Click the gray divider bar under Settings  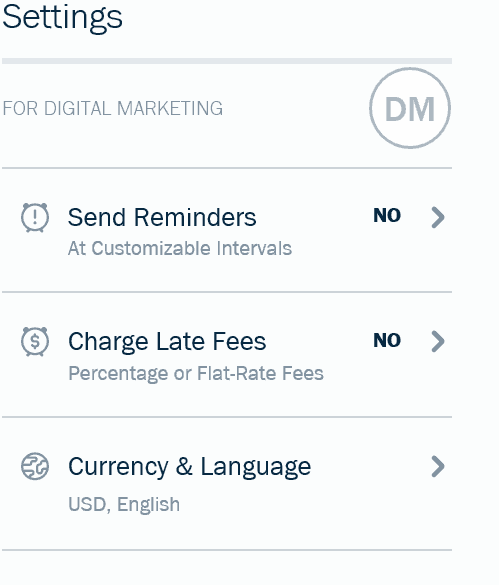coord(227,61)
